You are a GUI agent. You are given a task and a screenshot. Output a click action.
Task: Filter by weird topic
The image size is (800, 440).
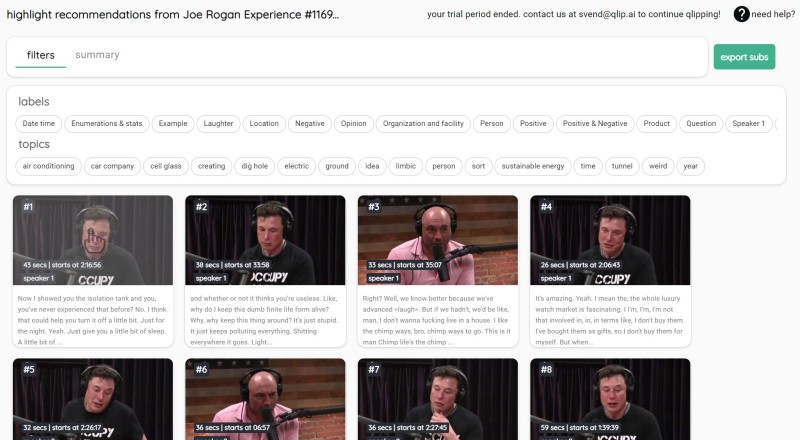[x=658, y=166]
